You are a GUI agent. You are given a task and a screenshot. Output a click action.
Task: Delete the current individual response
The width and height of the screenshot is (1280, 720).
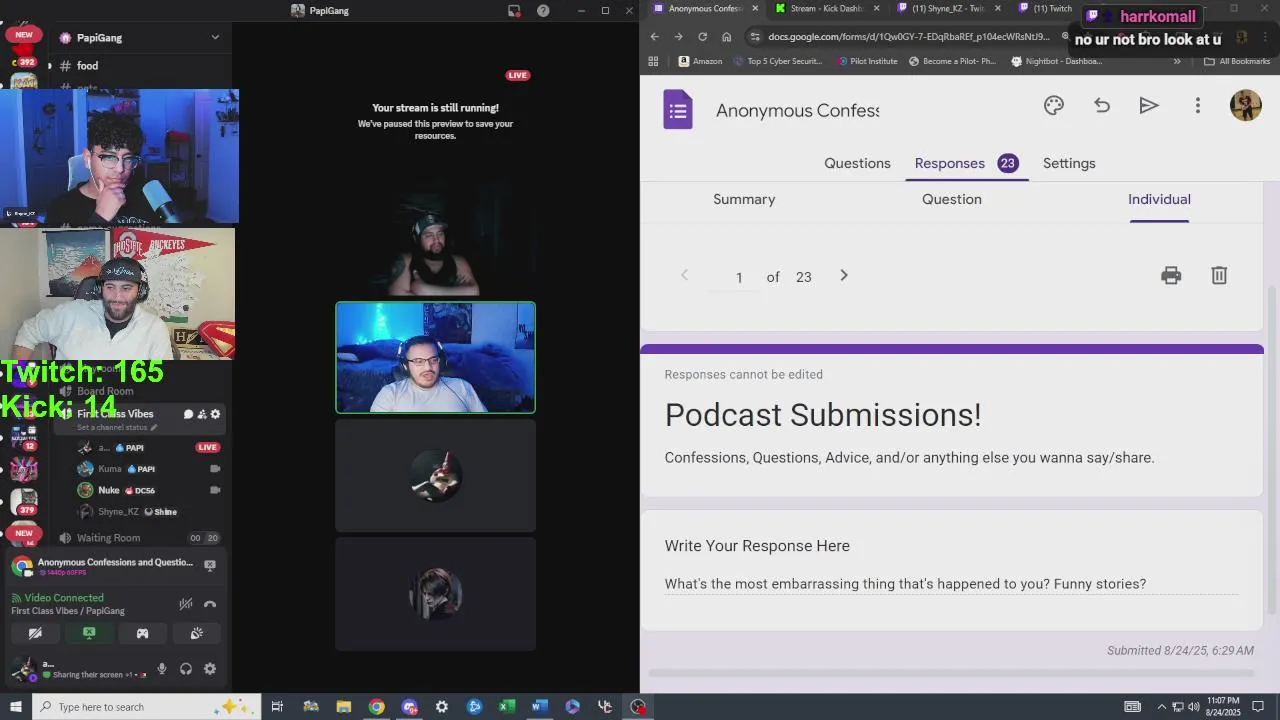point(1219,276)
